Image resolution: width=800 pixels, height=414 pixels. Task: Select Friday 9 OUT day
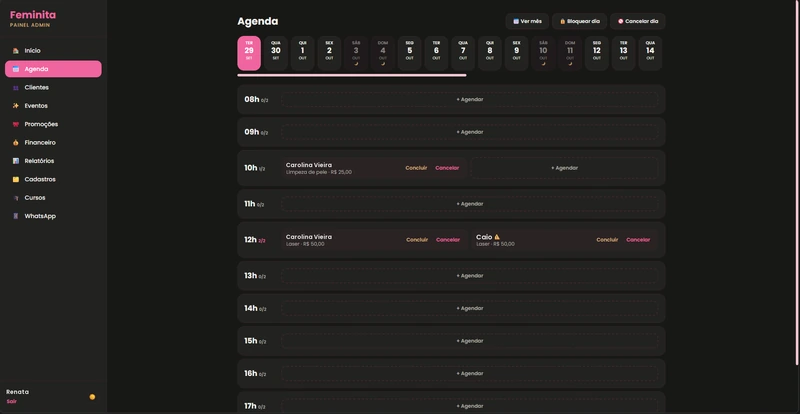tap(516, 53)
